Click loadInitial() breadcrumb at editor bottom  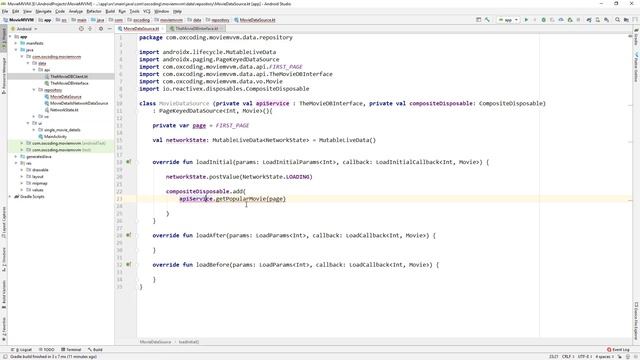(189, 342)
